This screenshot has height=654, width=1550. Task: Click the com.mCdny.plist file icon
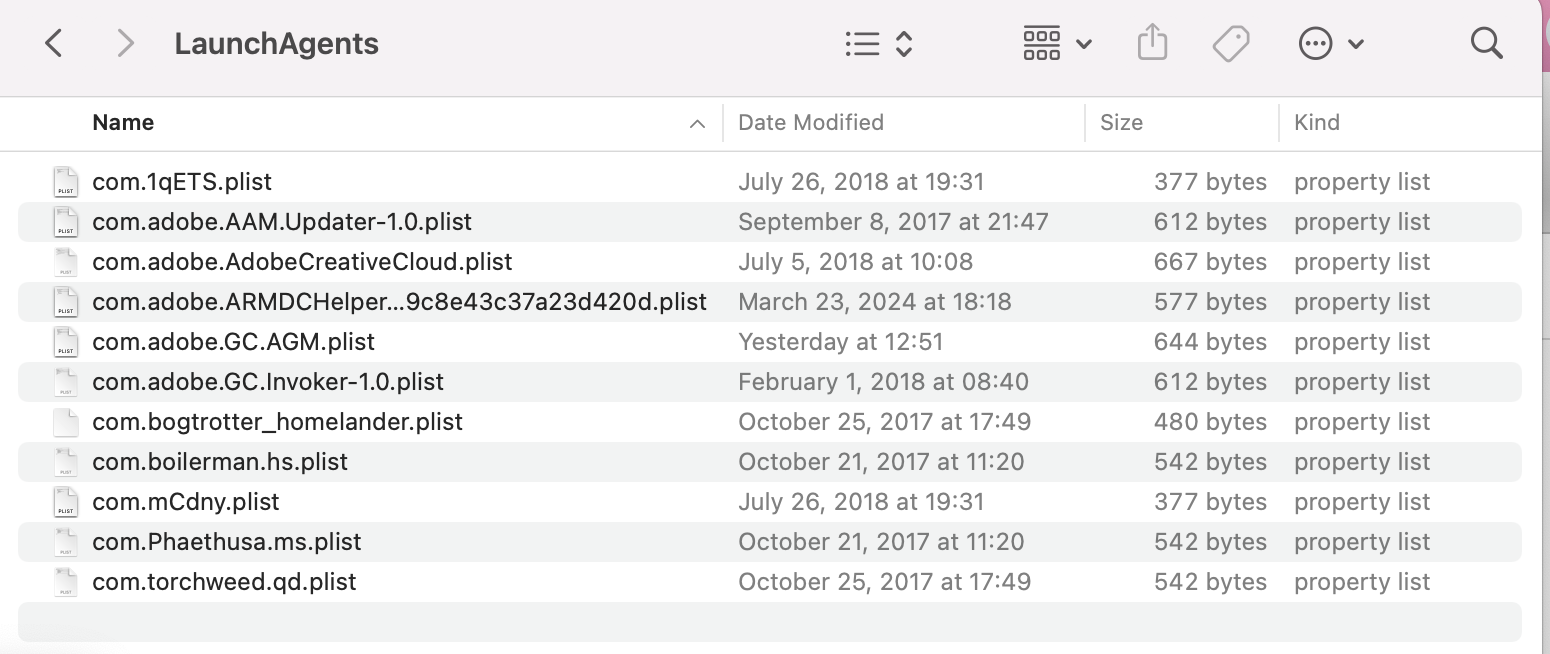click(66, 502)
